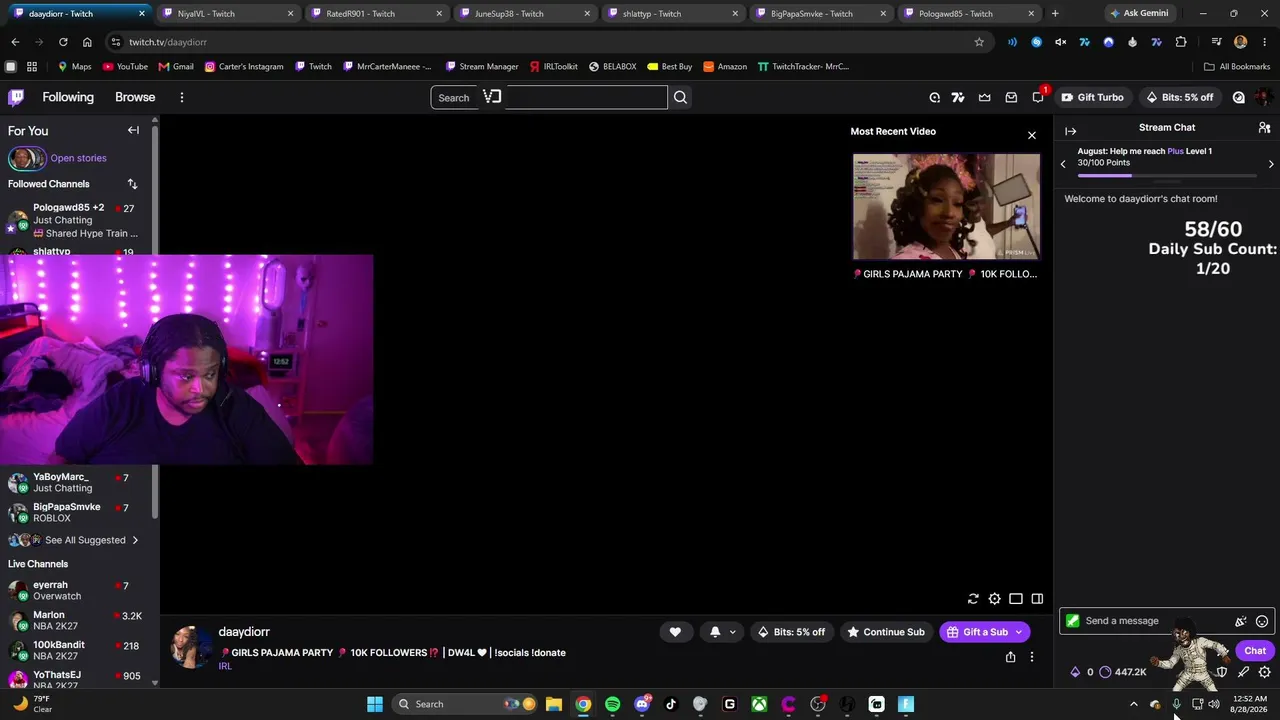Open the community list in Stream Chat
The width and height of the screenshot is (1280, 720).
(1264, 128)
